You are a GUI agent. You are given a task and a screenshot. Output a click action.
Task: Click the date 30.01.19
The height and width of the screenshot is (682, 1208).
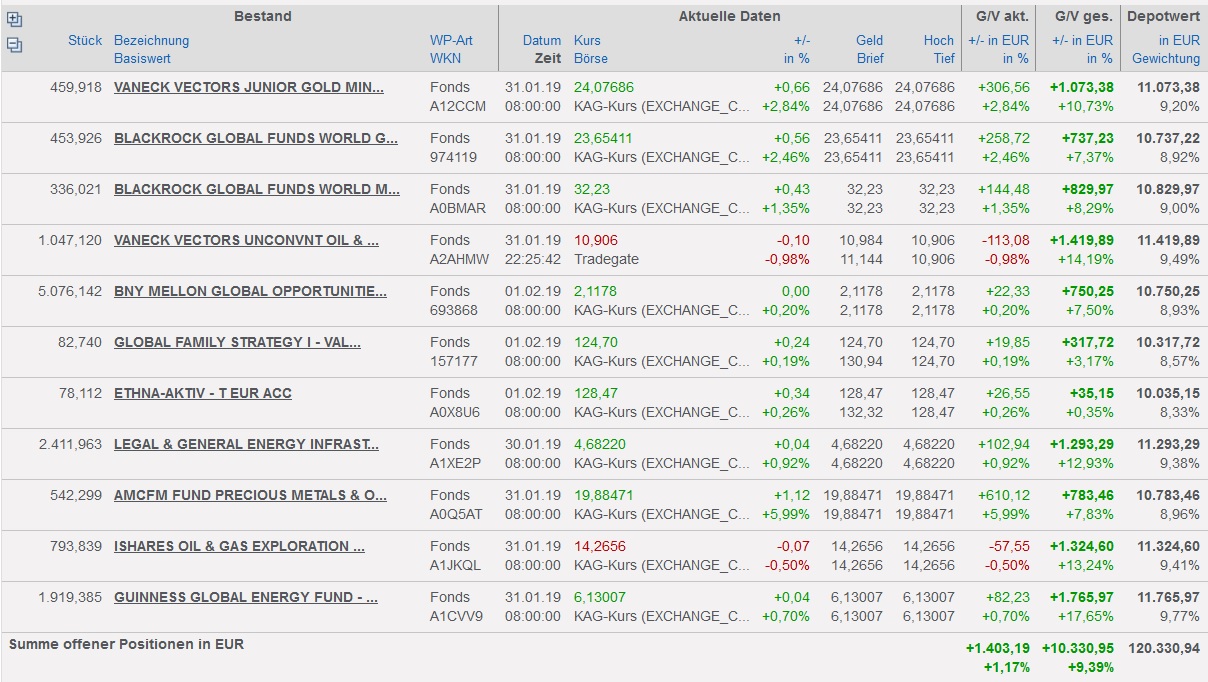tap(533, 444)
